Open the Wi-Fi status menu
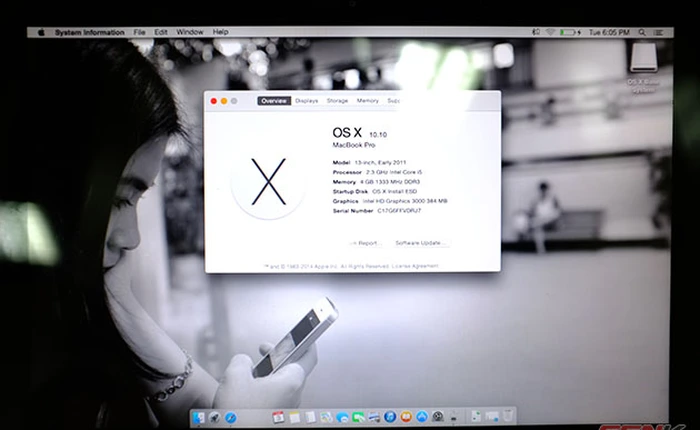This screenshot has height=430, width=700. point(550,32)
